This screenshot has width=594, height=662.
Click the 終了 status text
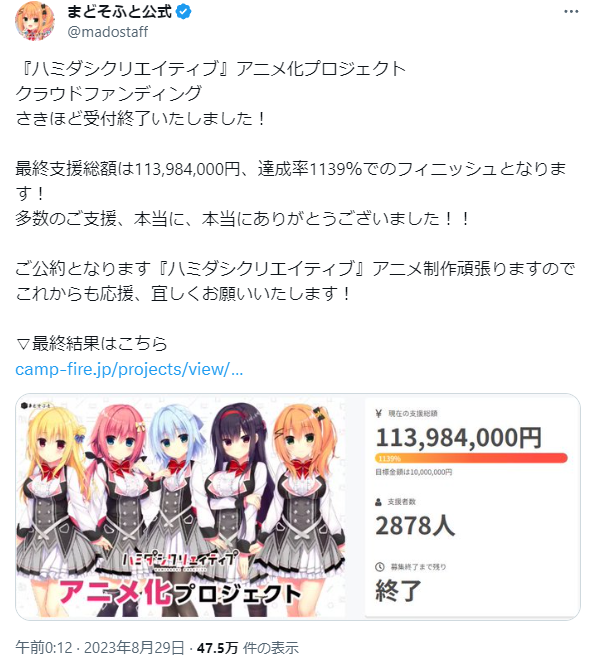[398, 590]
